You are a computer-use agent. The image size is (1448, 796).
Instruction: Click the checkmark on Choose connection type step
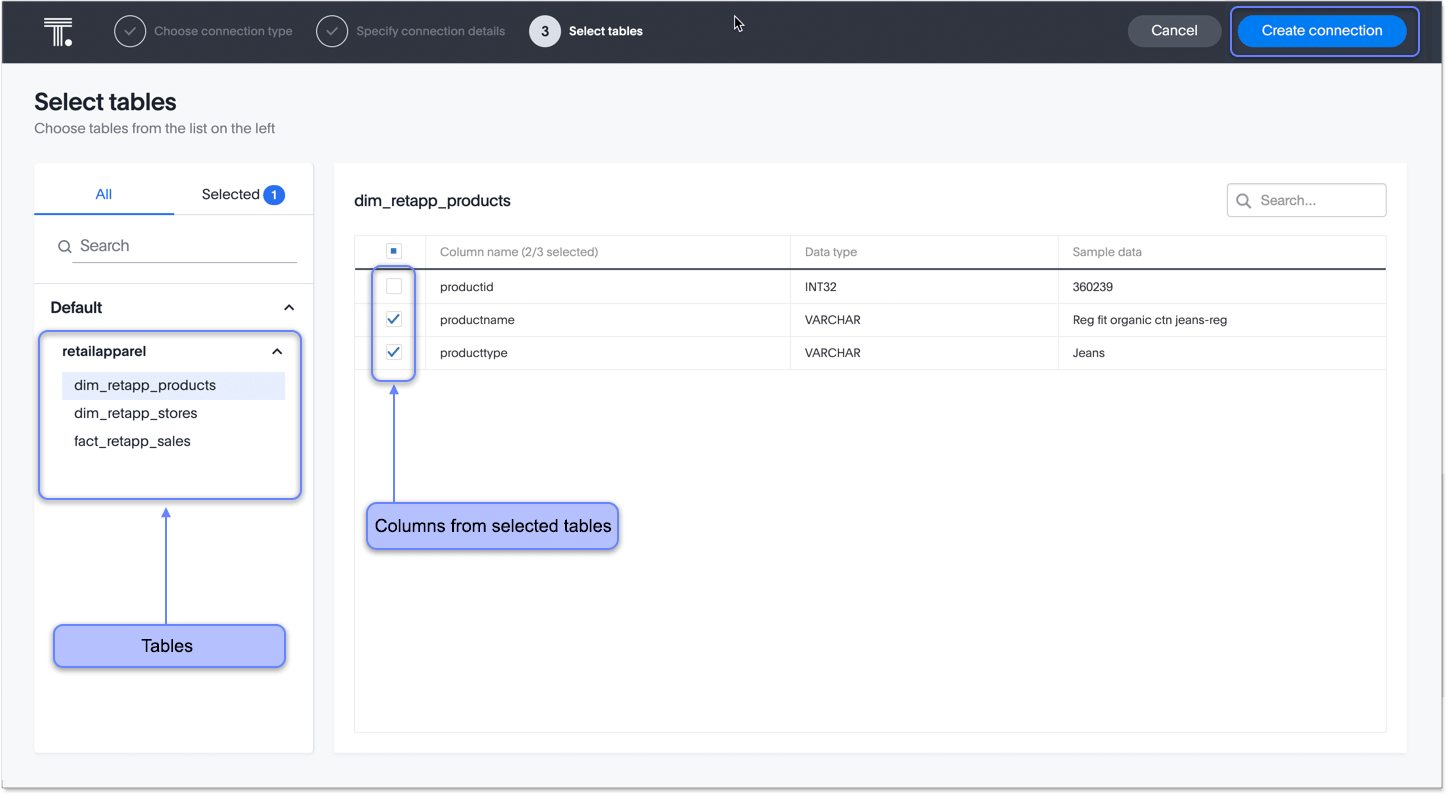[130, 31]
